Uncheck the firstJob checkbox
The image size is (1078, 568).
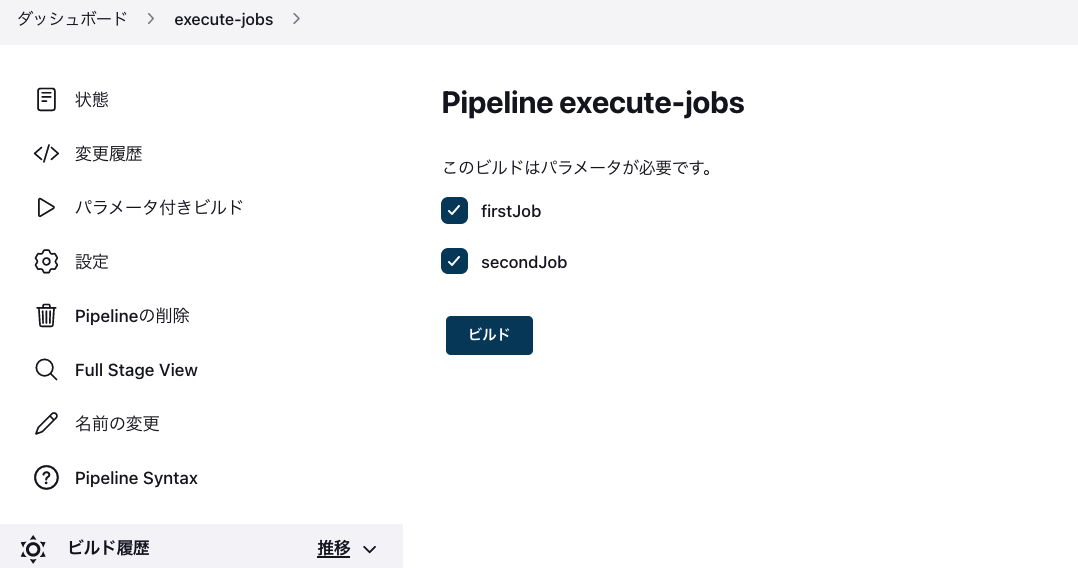(454, 210)
